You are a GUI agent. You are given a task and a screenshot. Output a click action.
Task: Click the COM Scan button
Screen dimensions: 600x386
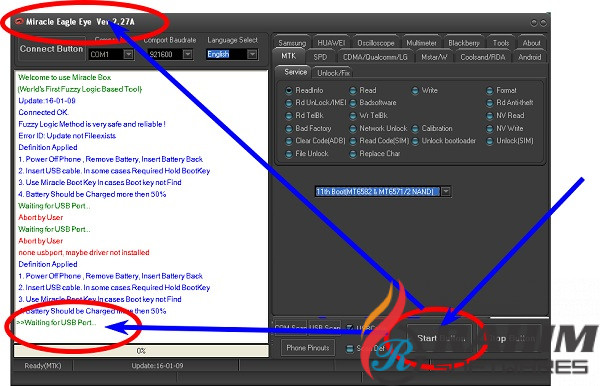(290, 327)
